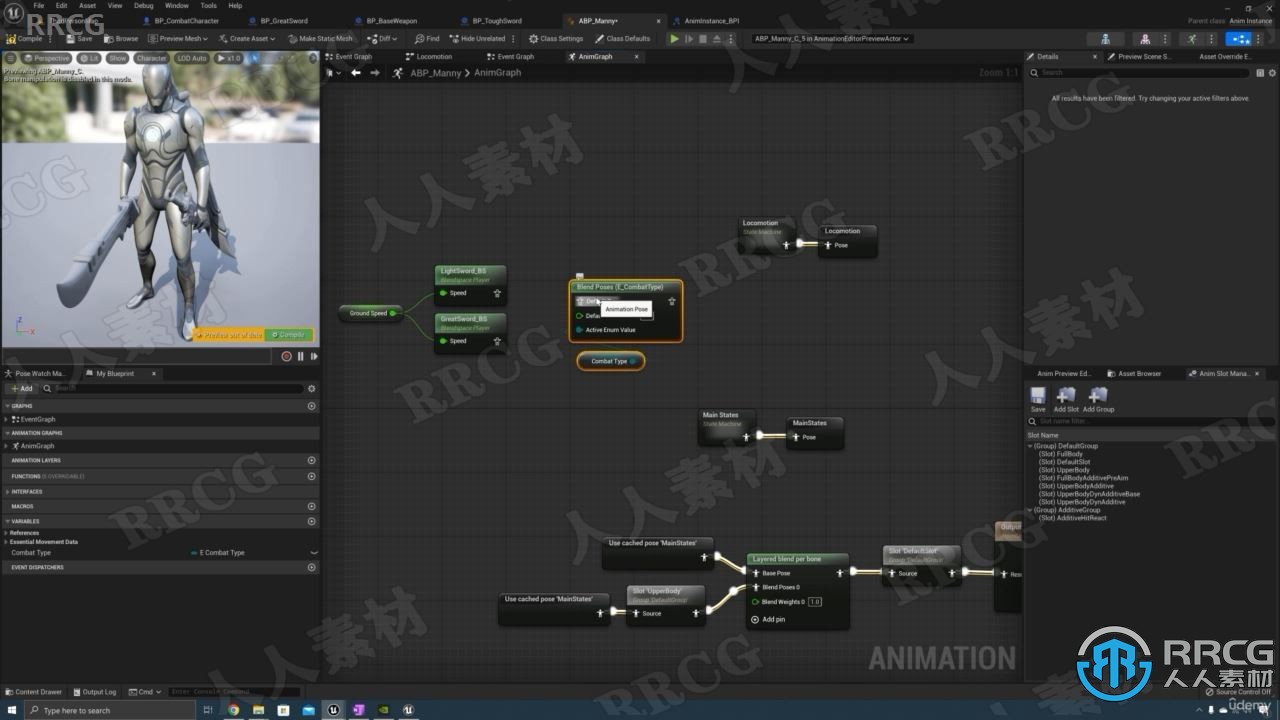Switch to skeletal mesh editor mode

1145,38
